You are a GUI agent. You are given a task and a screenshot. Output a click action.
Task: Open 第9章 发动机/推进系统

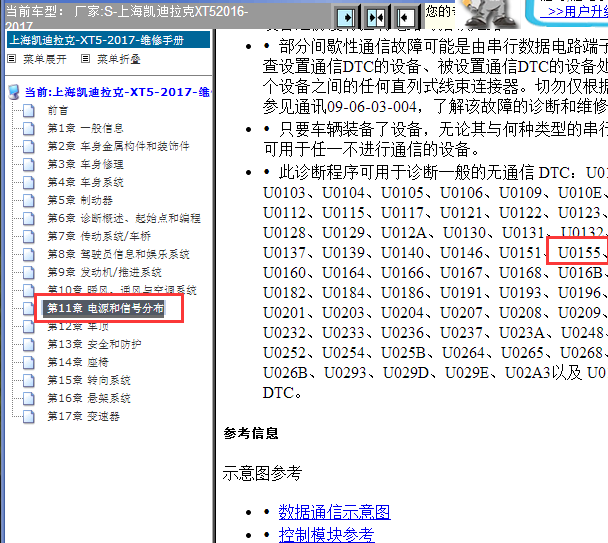104,272
